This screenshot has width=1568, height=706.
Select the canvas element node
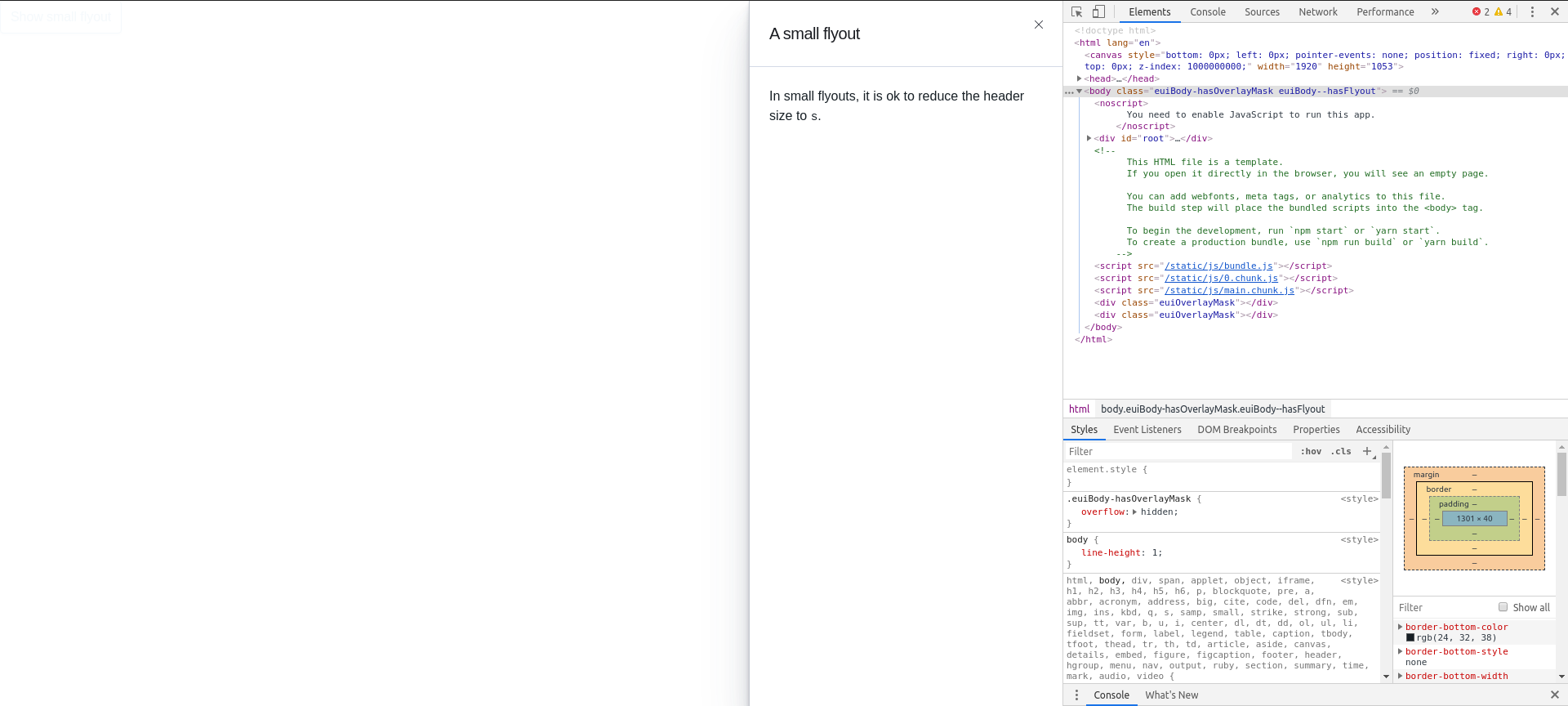[1323, 60]
